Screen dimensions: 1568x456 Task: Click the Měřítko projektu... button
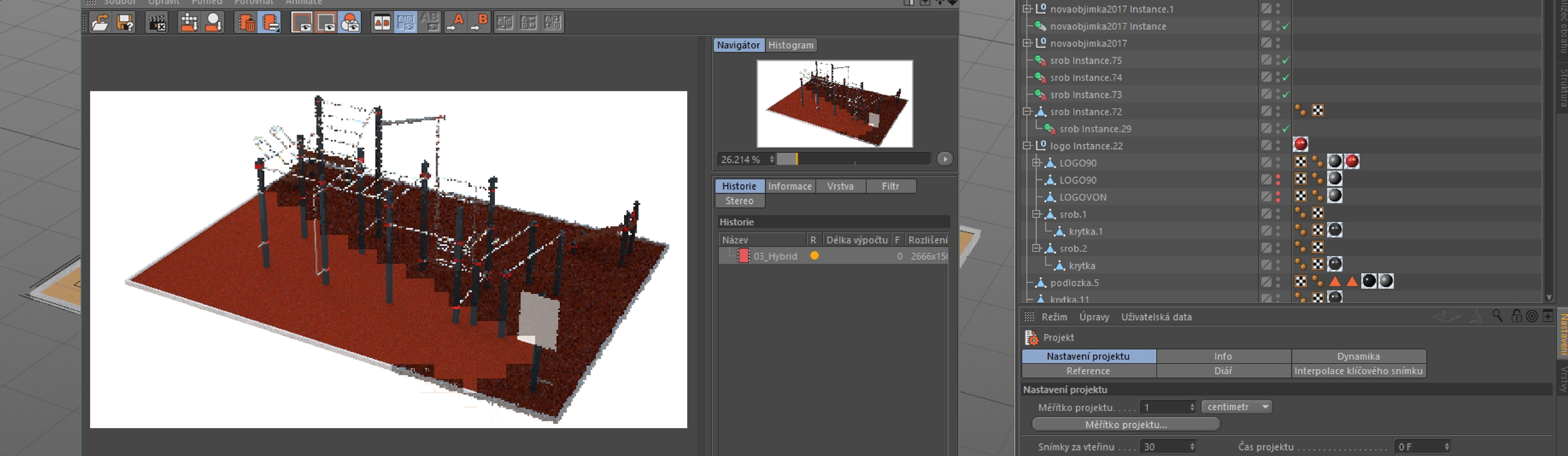coord(1126,424)
